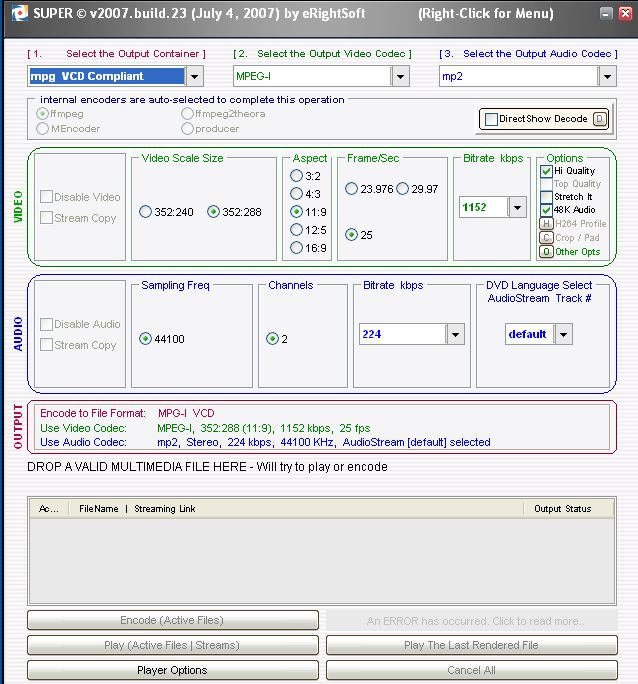Choose 352:240 video scale size
The image size is (638, 684).
click(x=146, y=212)
